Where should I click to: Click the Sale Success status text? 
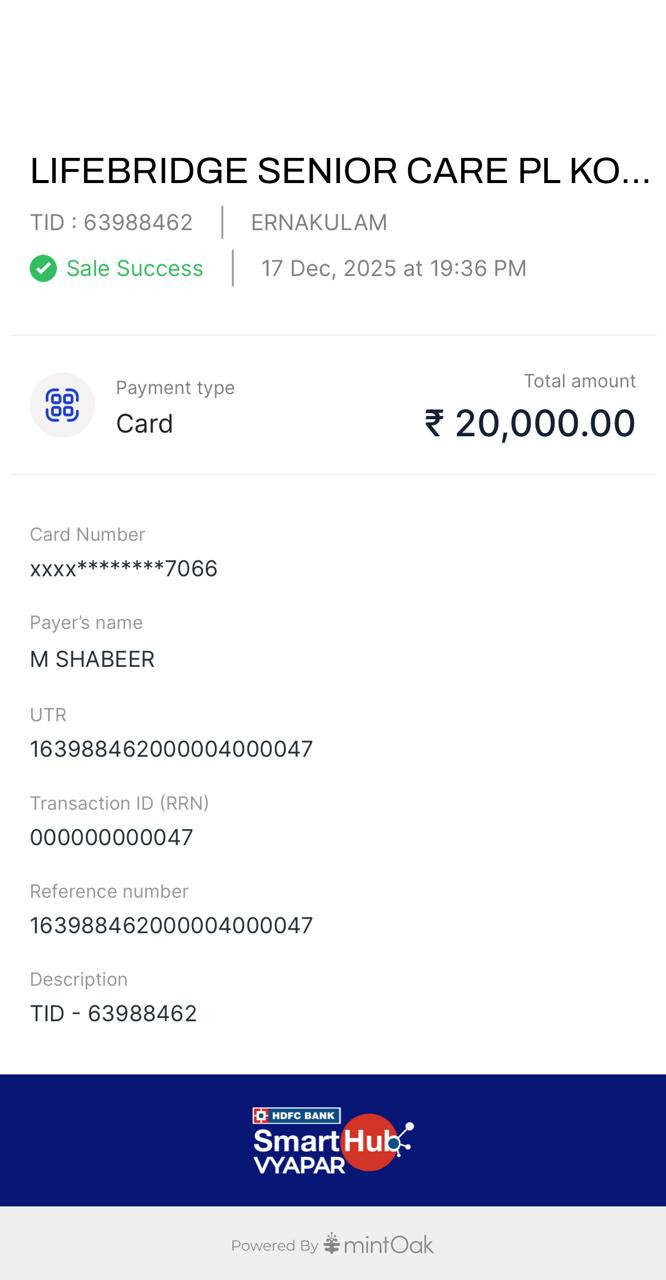(135, 268)
